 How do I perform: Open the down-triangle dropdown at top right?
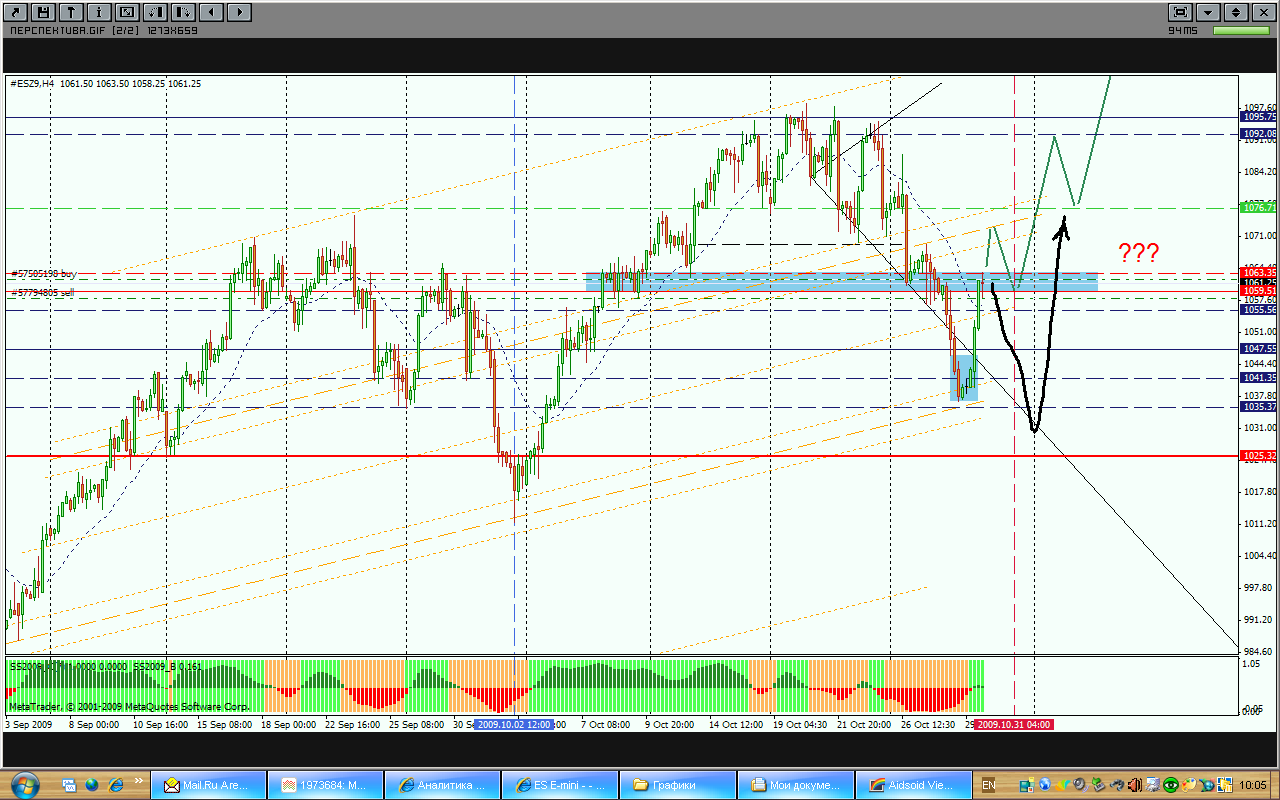click(1208, 12)
